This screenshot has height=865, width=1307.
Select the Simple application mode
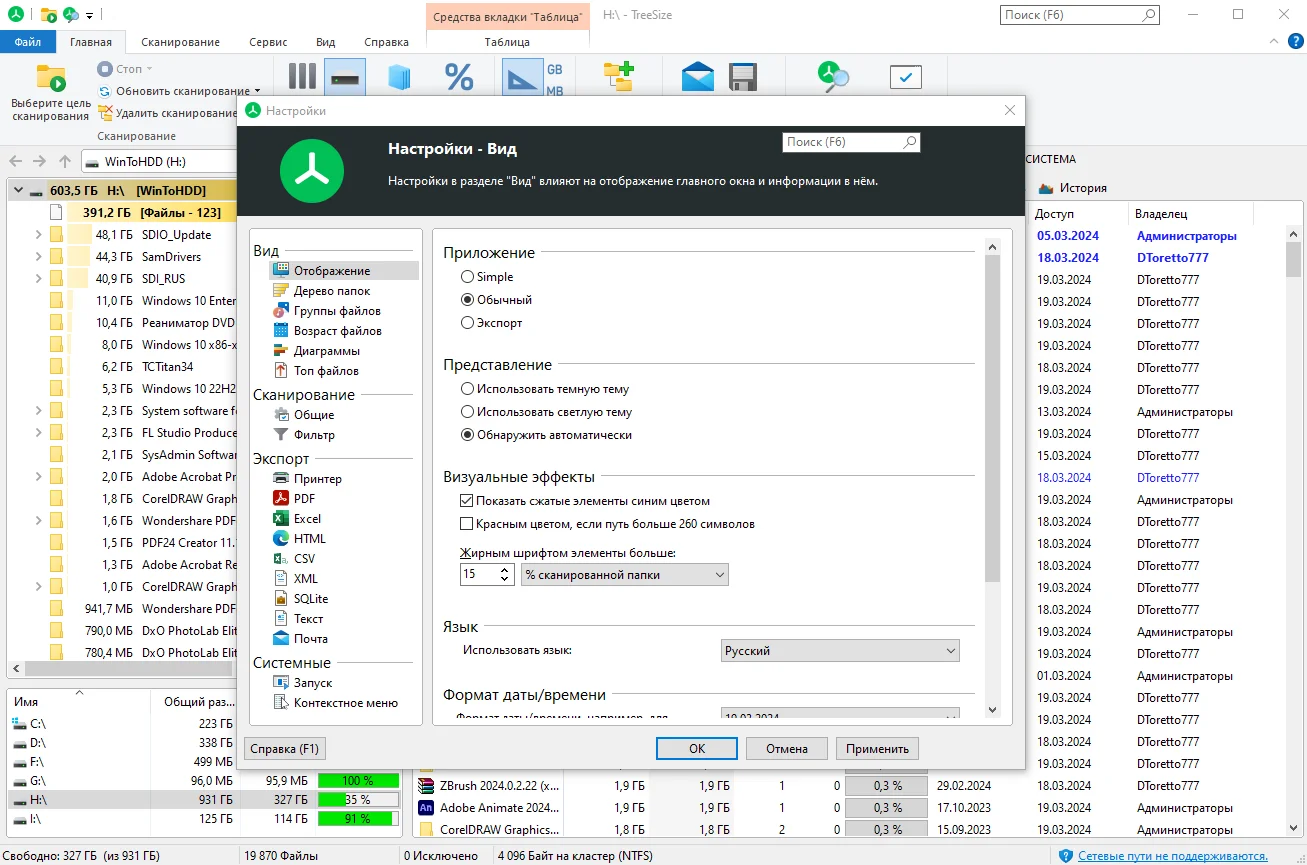(467, 277)
